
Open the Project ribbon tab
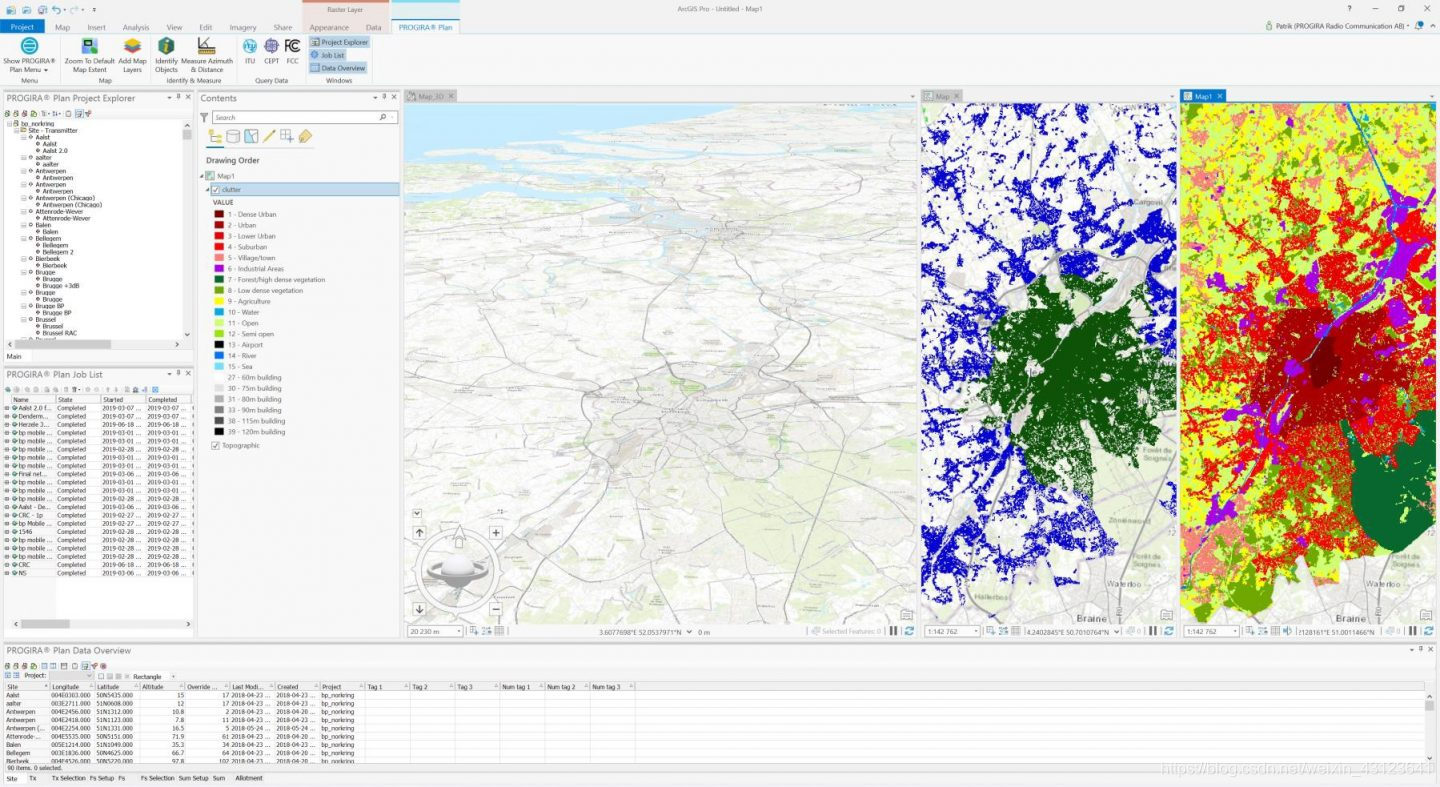pyautogui.click(x=22, y=27)
